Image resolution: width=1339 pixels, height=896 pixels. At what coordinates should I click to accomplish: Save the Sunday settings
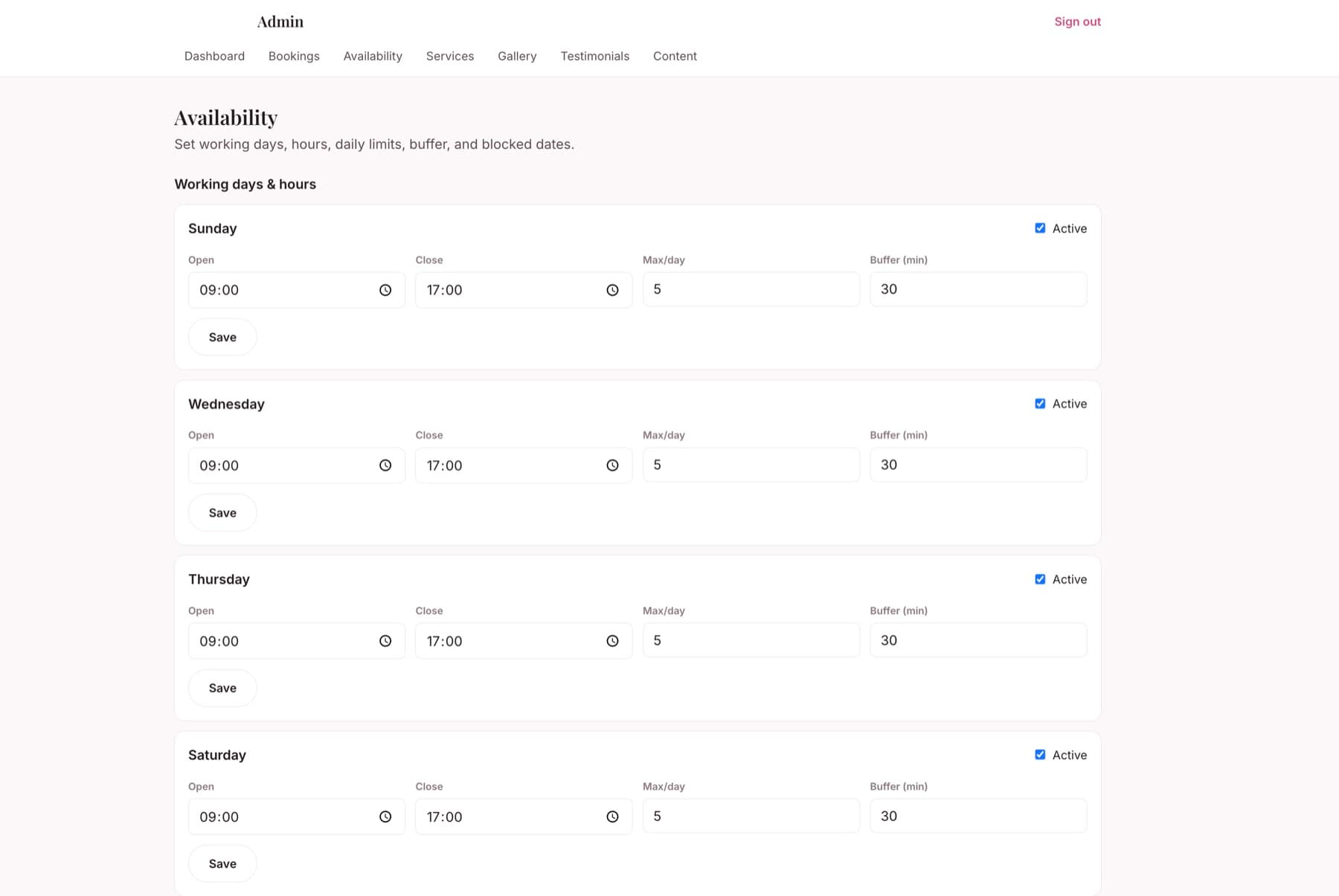coord(222,337)
